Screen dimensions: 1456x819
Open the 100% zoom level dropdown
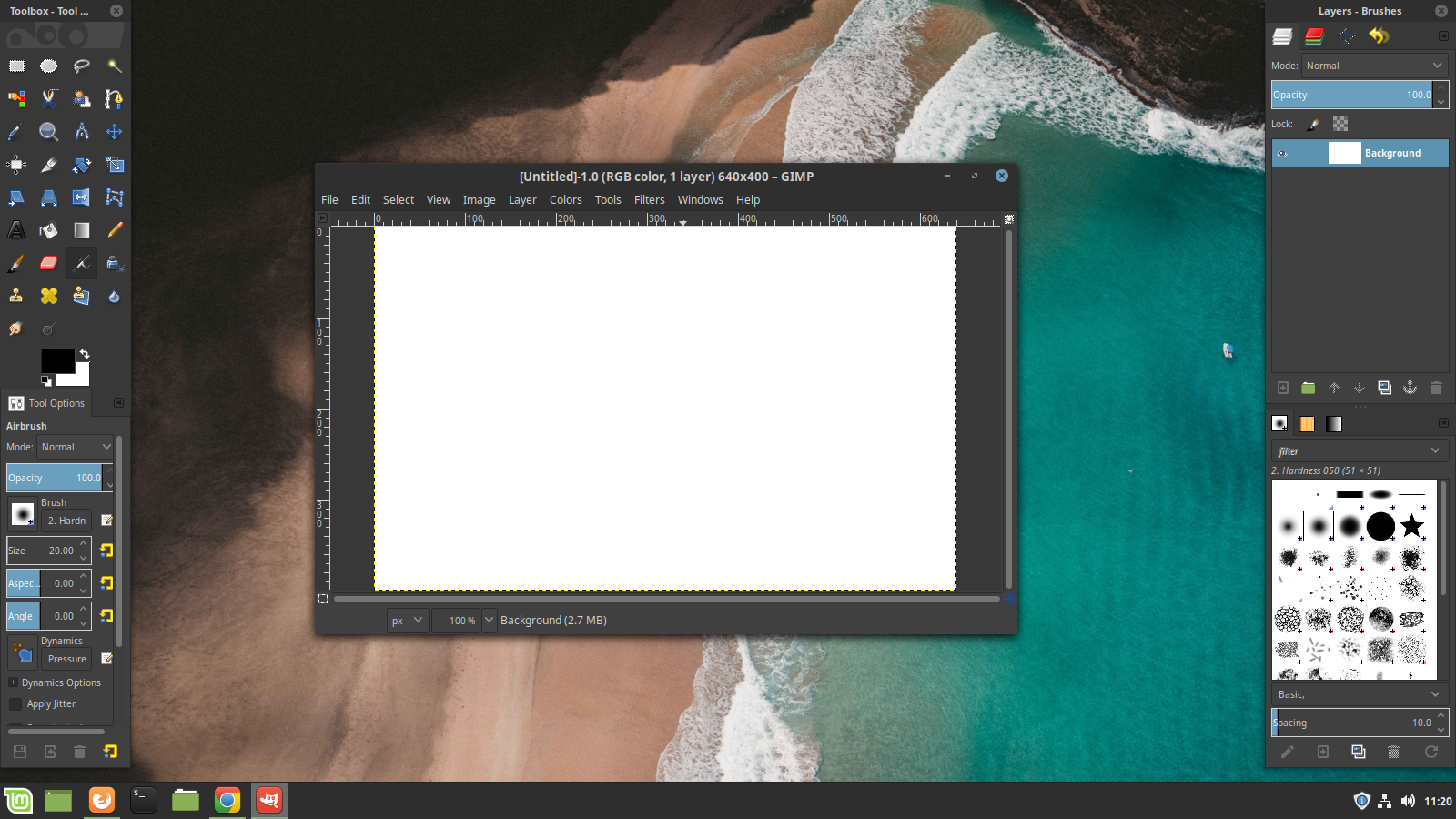(x=489, y=621)
